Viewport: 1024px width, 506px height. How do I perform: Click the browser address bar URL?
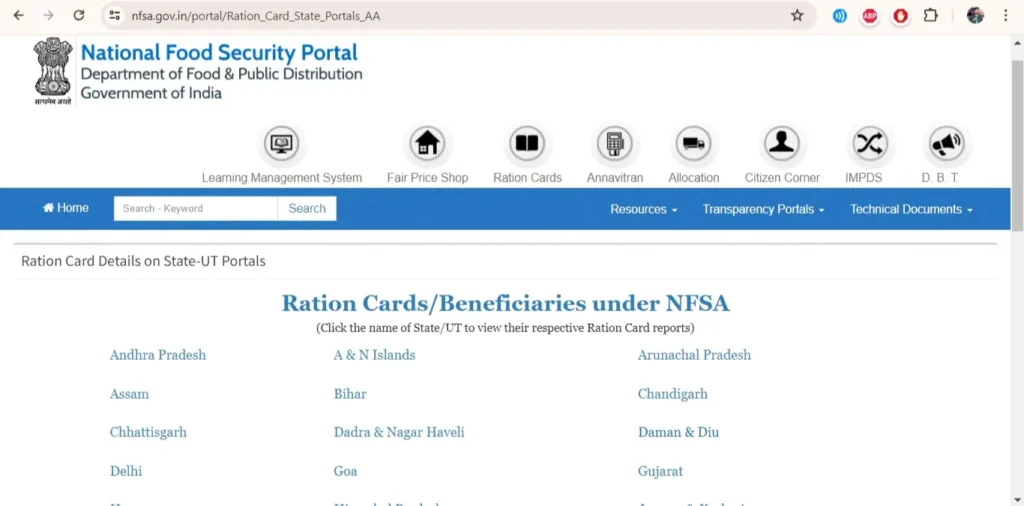[x=255, y=16]
